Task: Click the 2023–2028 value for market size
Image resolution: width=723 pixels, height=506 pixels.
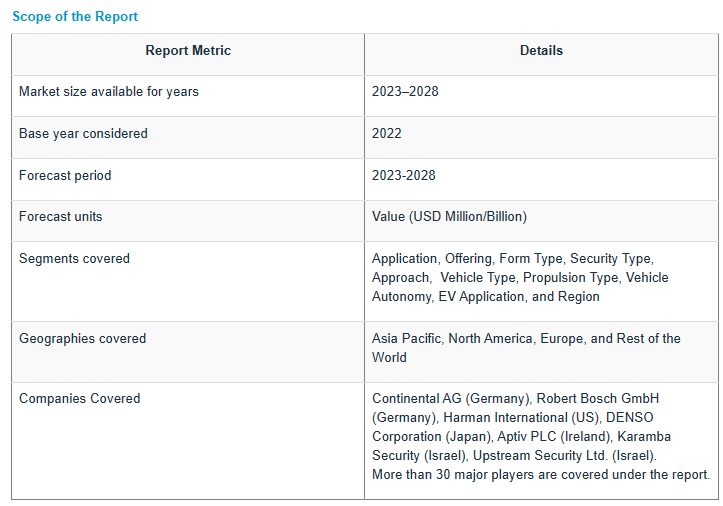Action: tap(405, 92)
